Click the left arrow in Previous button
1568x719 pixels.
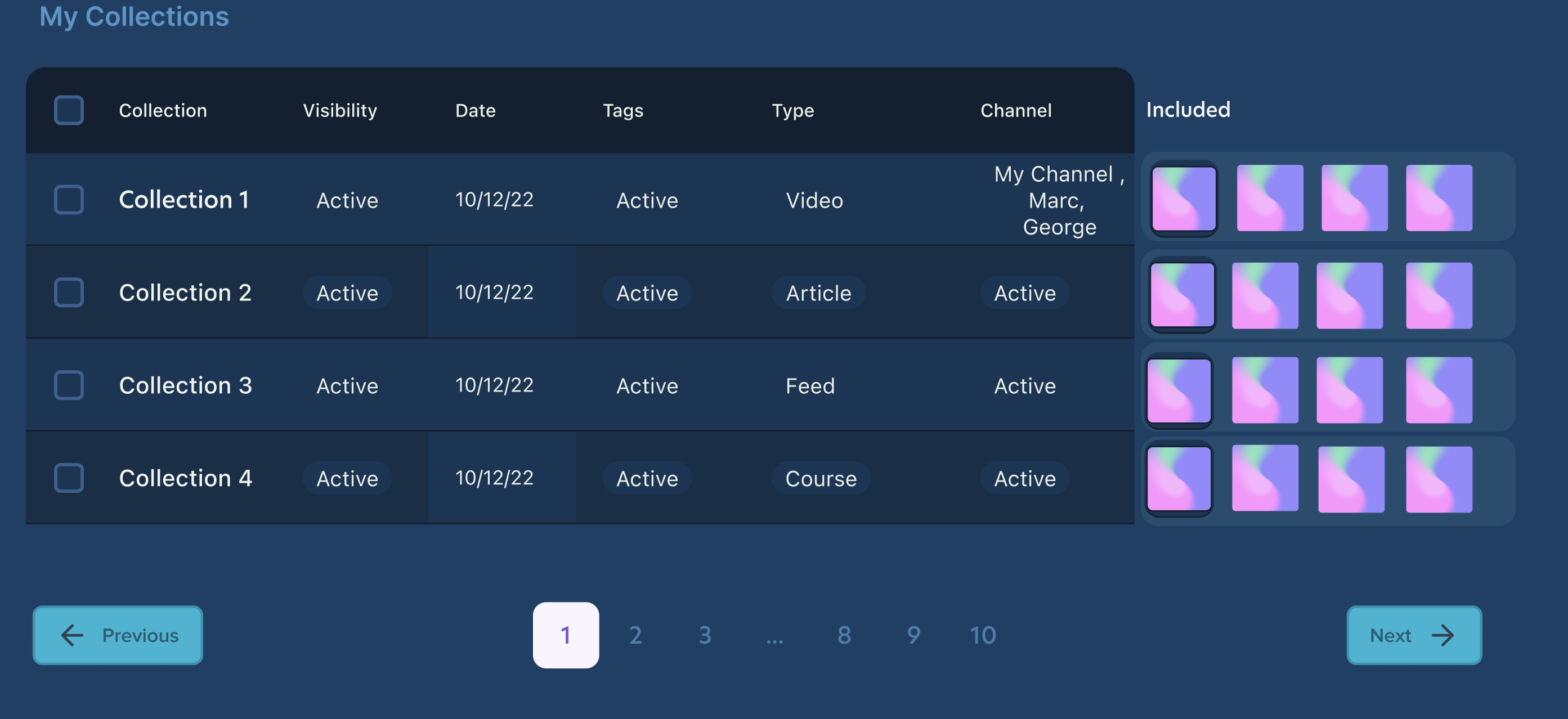72,635
